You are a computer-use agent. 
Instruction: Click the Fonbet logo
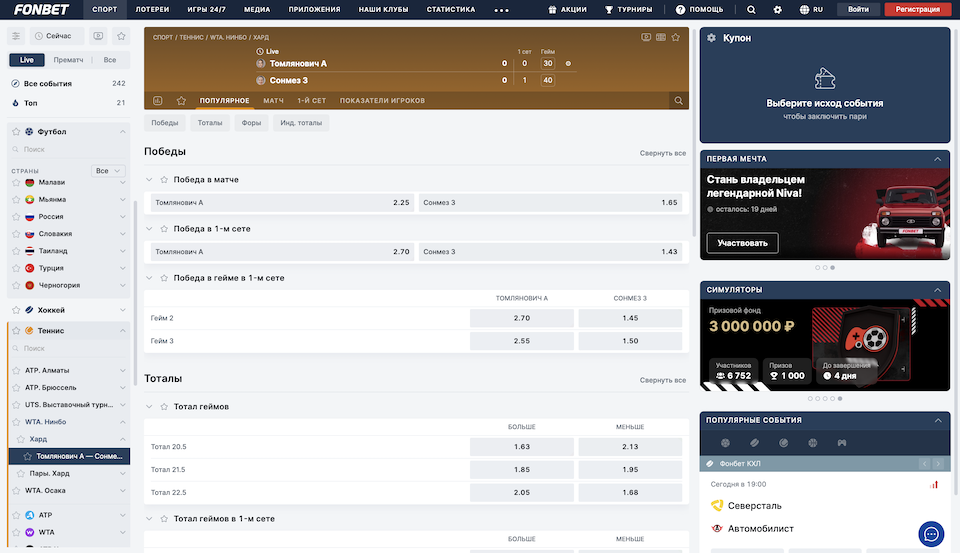tap(41, 10)
